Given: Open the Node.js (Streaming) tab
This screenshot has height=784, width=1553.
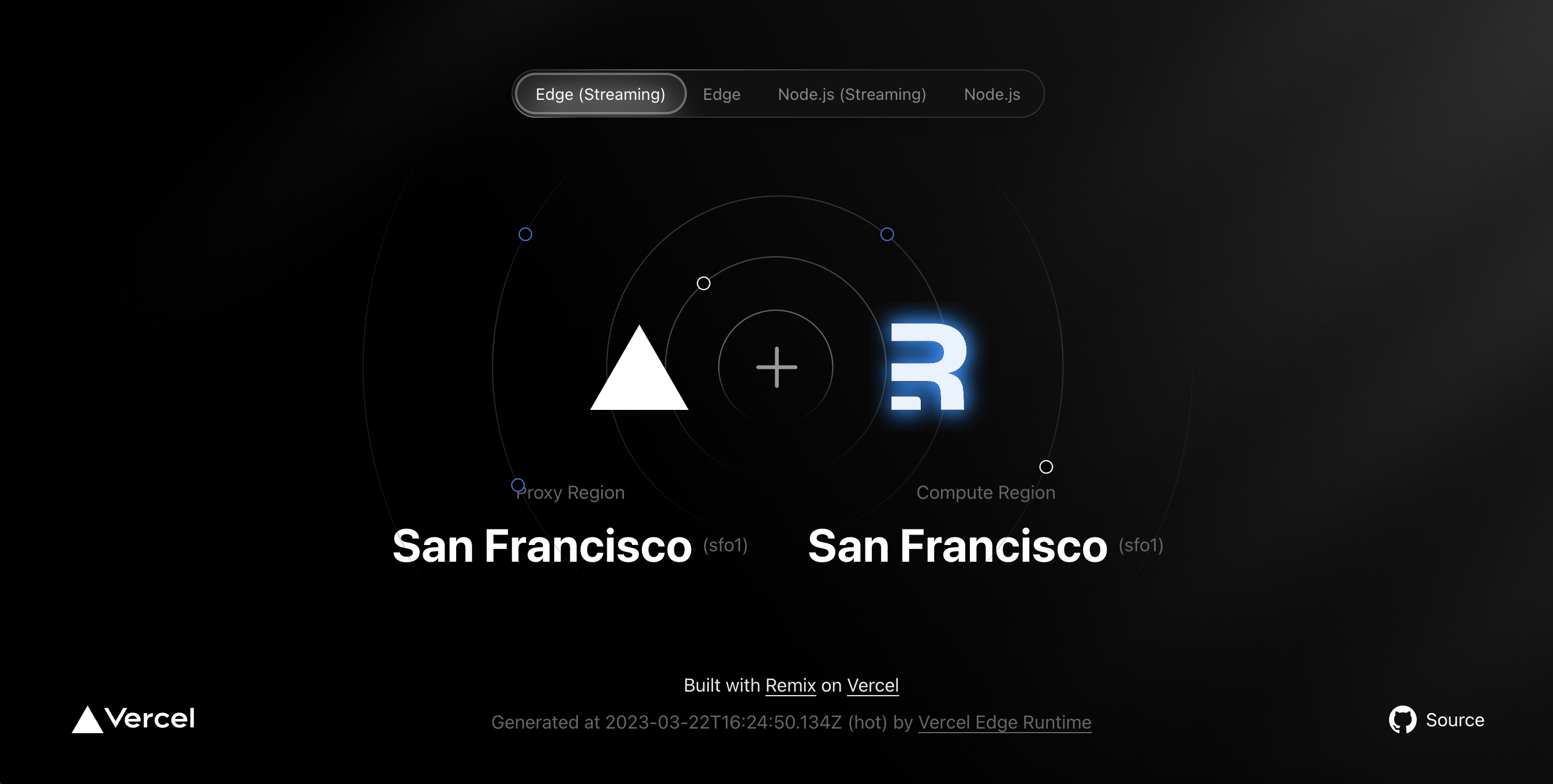Looking at the screenshot, I should 852,94.
